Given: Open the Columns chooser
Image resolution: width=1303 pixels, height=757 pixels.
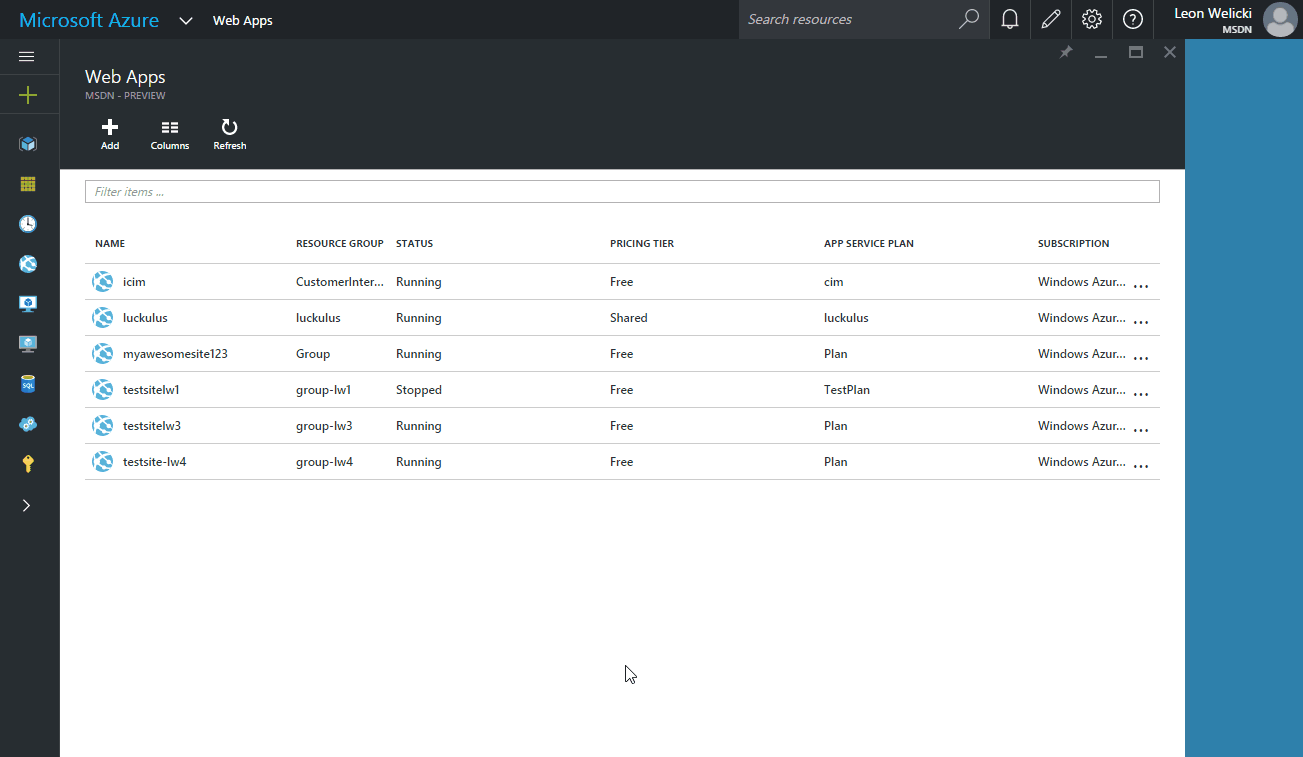Looking at the screenshot, I should (x=169, y=134).
